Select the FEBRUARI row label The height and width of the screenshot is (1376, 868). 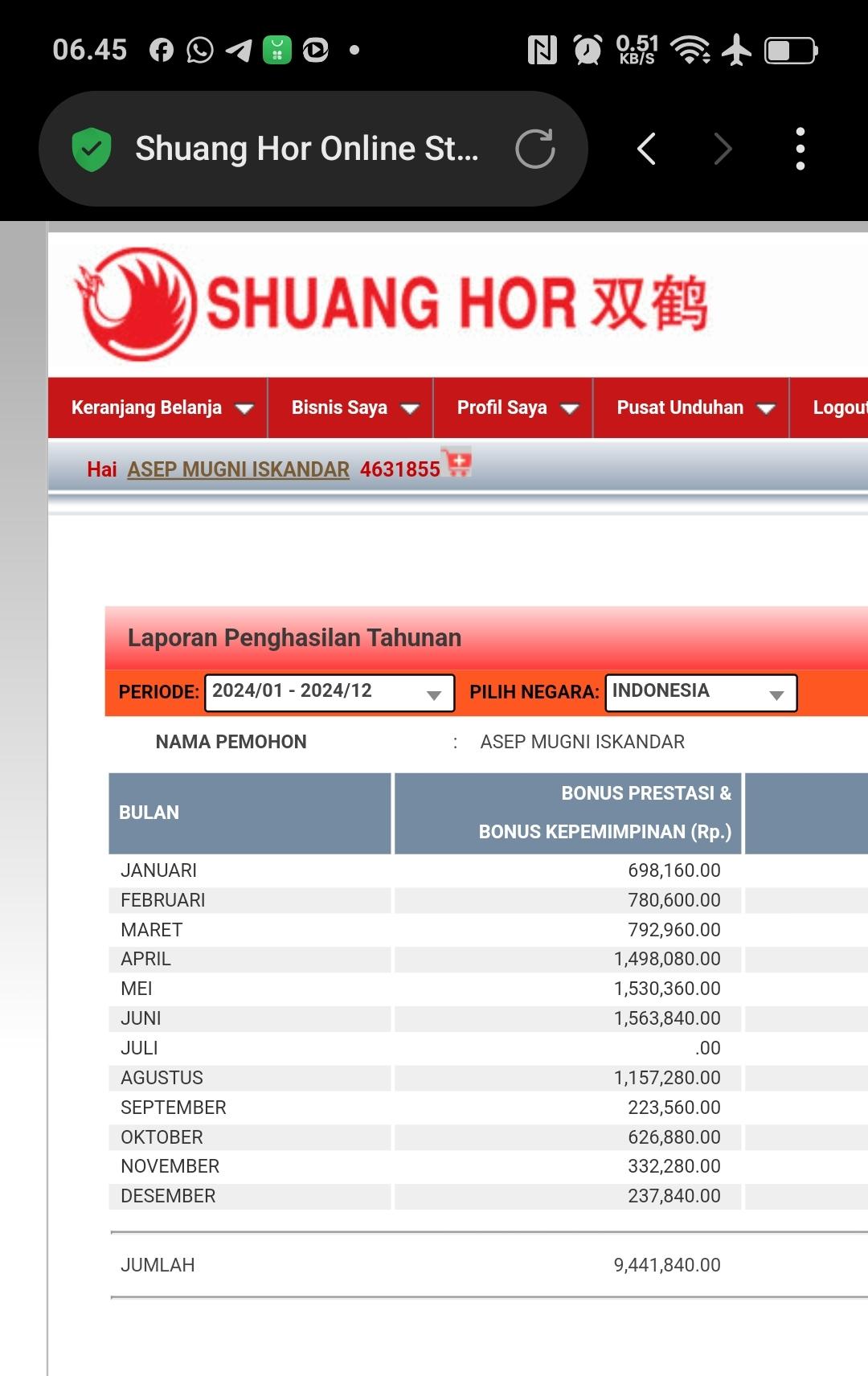[162, 900]
